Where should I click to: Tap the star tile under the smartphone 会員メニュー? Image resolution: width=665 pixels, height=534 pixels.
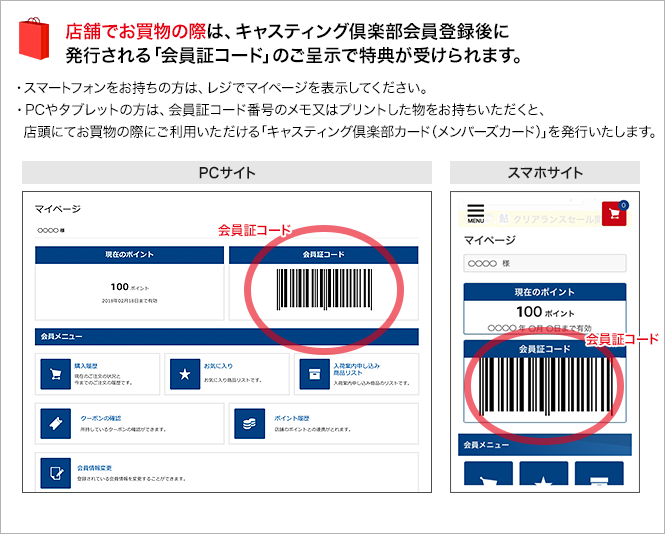tap(544, 473)
